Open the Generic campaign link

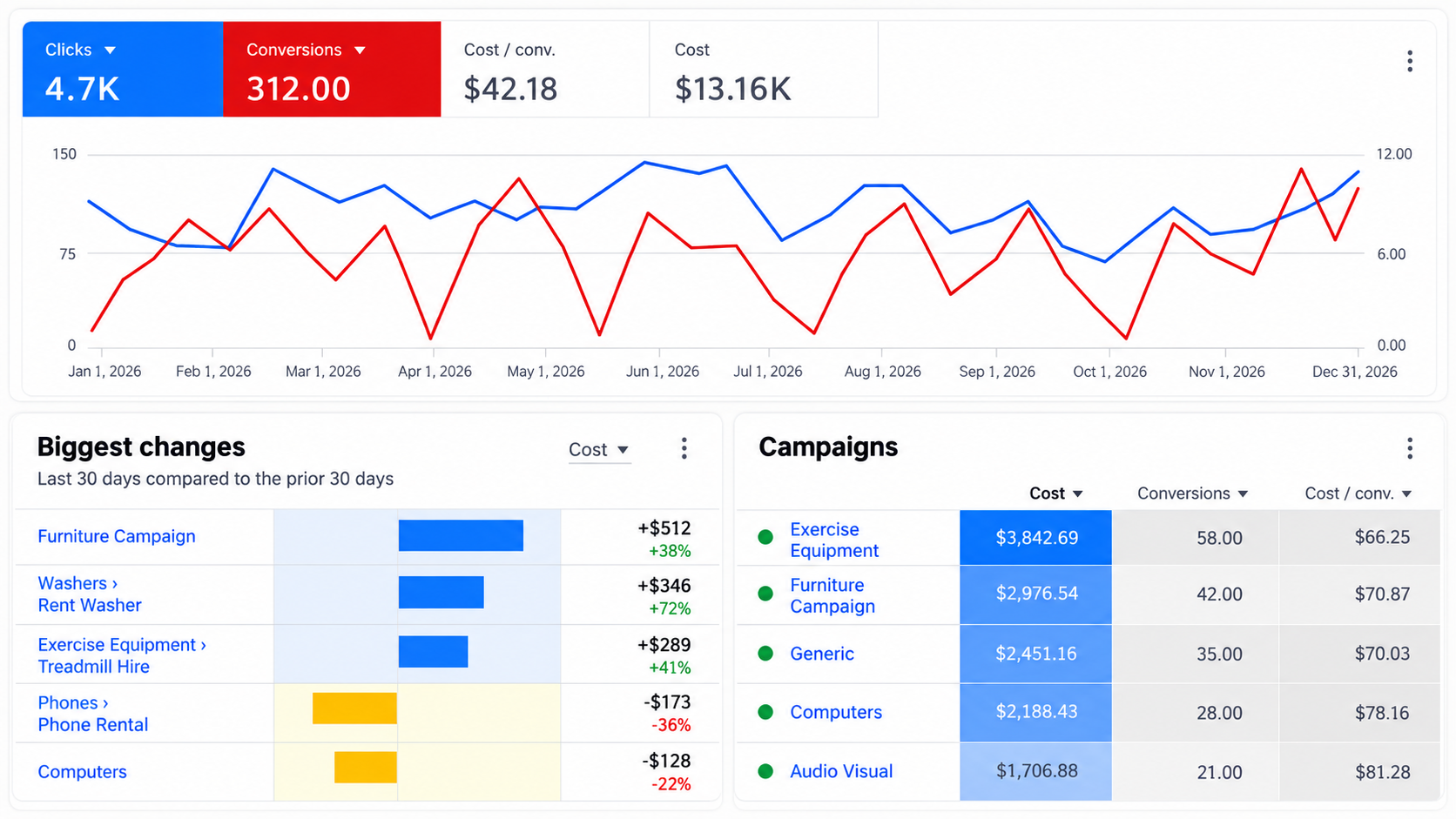click(822, 654)
